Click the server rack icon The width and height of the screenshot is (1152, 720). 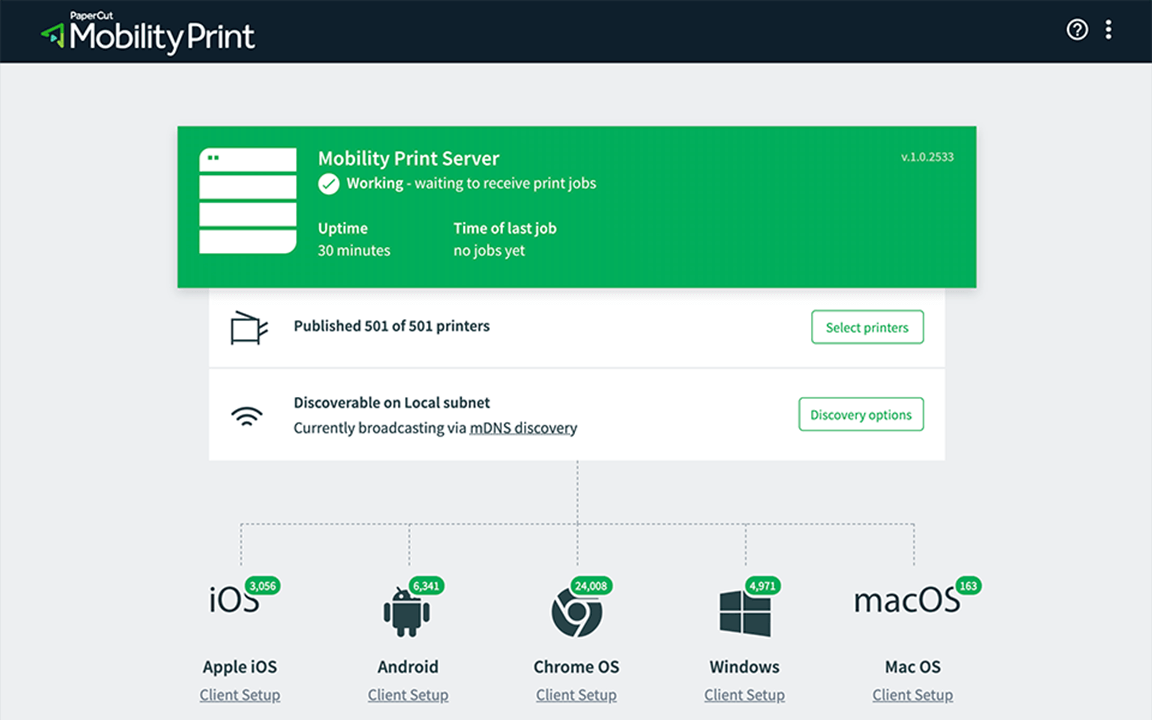248,201
